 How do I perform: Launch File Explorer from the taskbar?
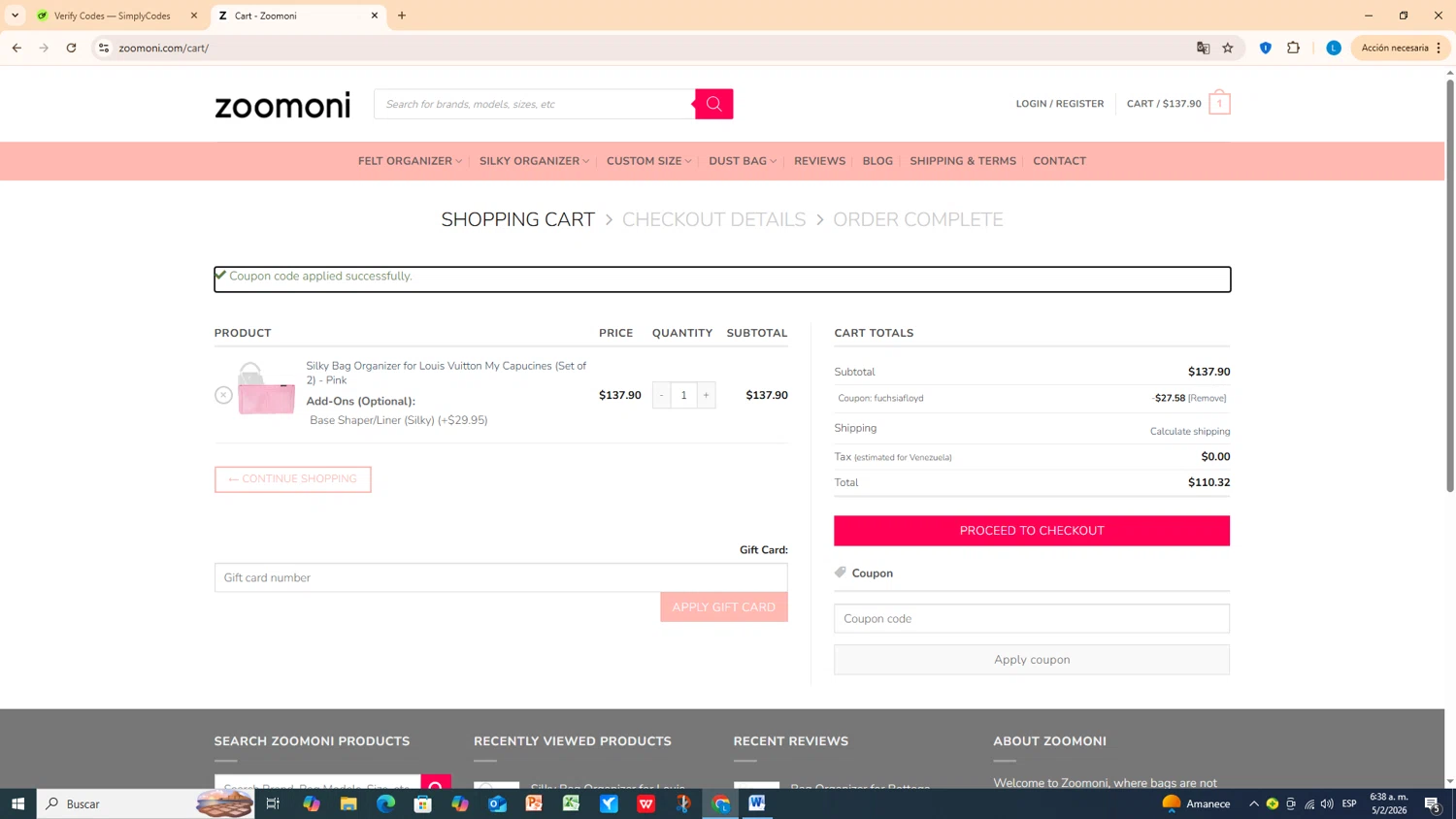click(348, 803)
